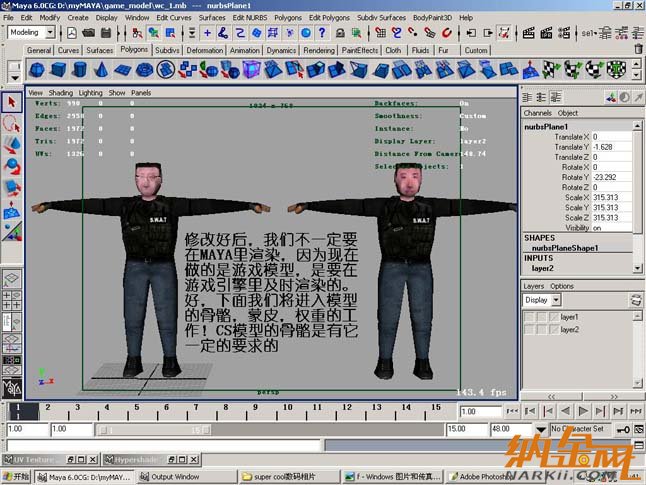Click the single perspective layout icon
The width and height of the screenshot is (646, 485).
[x=12, y=278]
